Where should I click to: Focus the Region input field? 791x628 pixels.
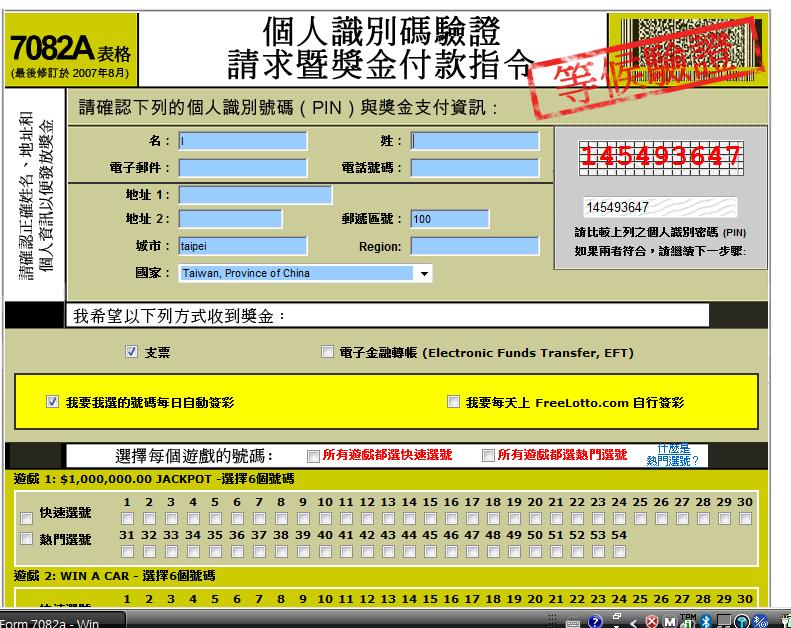[x=475, y=246]
